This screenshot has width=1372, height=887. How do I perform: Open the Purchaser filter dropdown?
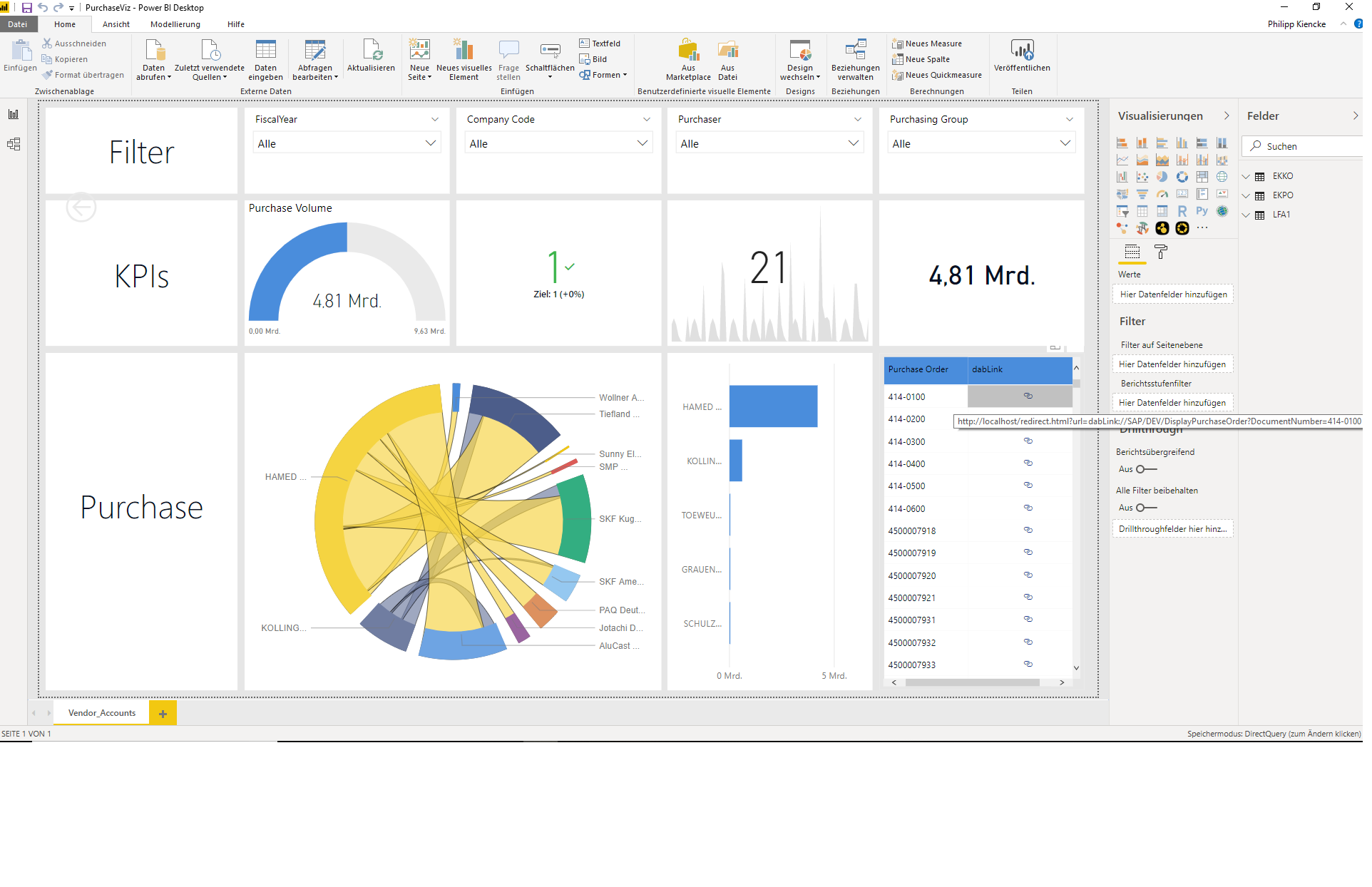(853, 143)
